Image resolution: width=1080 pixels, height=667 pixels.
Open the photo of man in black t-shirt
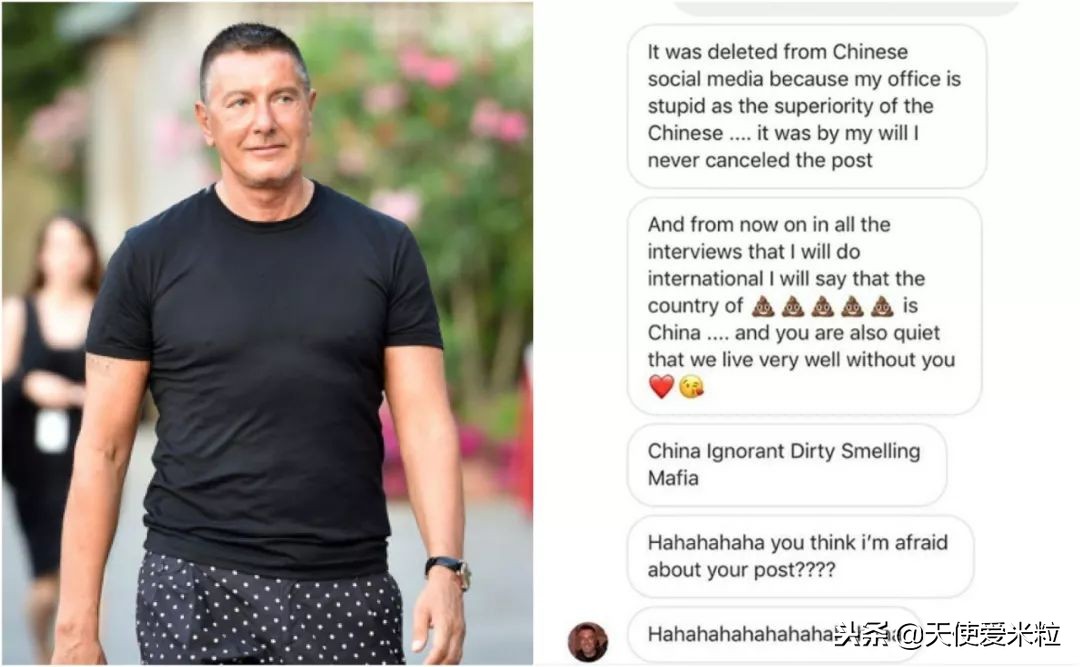pos(267,334)
